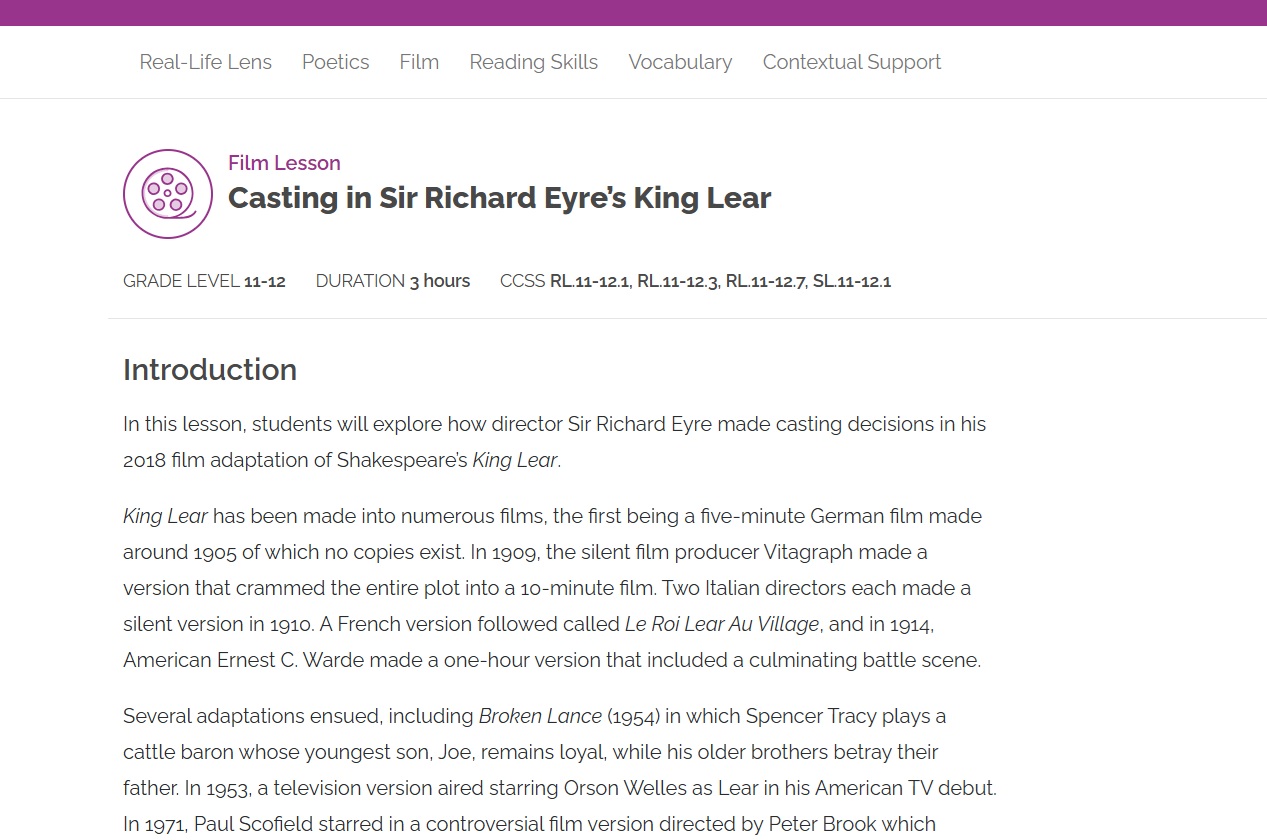The width and height of the screenshot is (1267, 840).
Task: Click the italic Broken Lance film title
Action: [540, 716]
